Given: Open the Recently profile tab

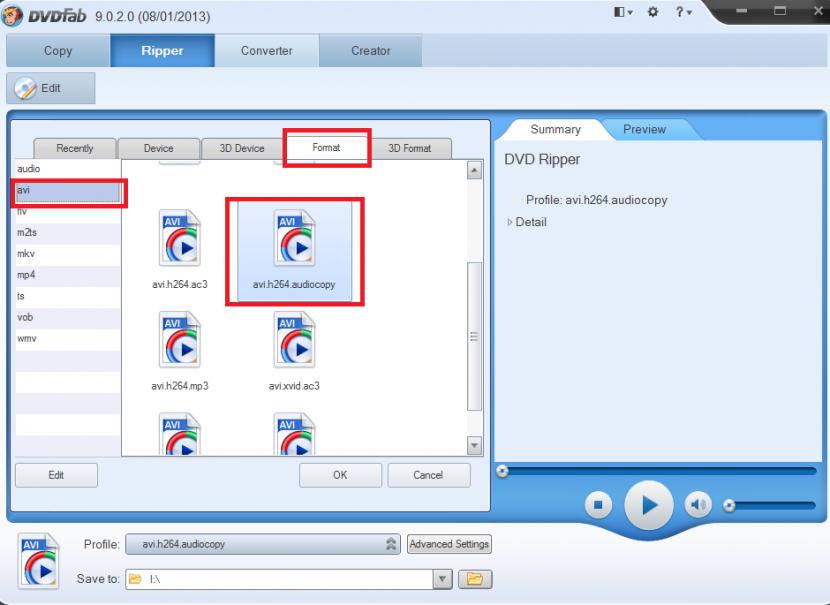Looking at the screenshot, I should [x=75, y=148].
